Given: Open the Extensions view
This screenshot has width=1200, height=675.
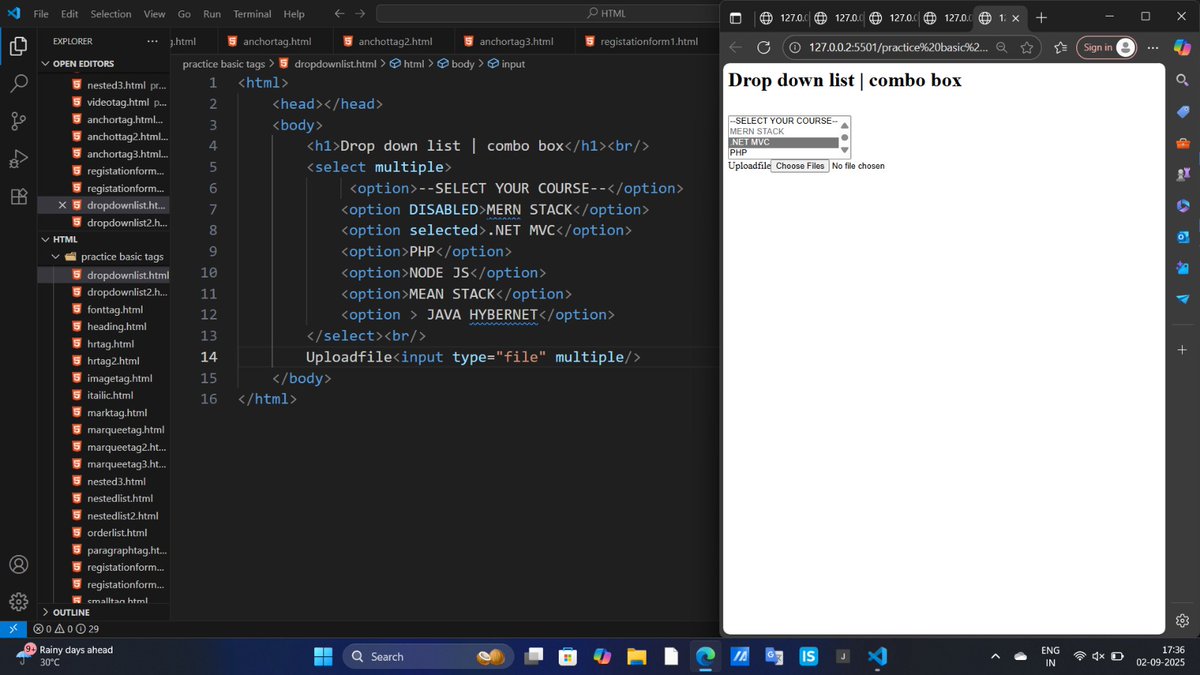Looking at the screenshot, I should (x=18, y=196).
